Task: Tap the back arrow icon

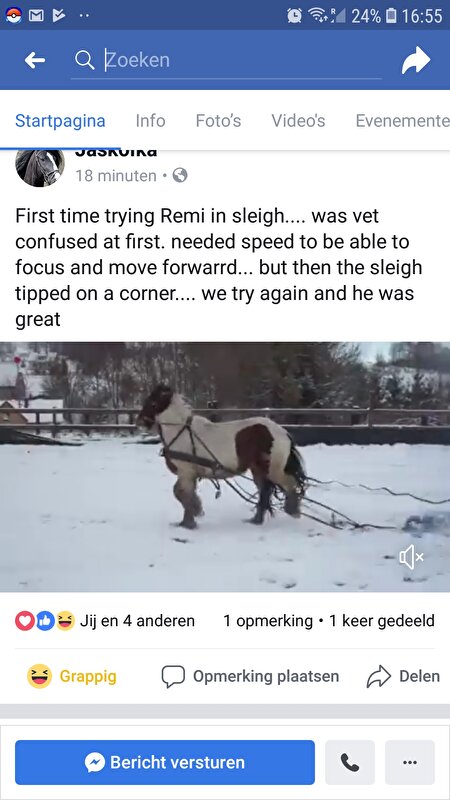Action: pyautogui.click(x=35, y=61)
